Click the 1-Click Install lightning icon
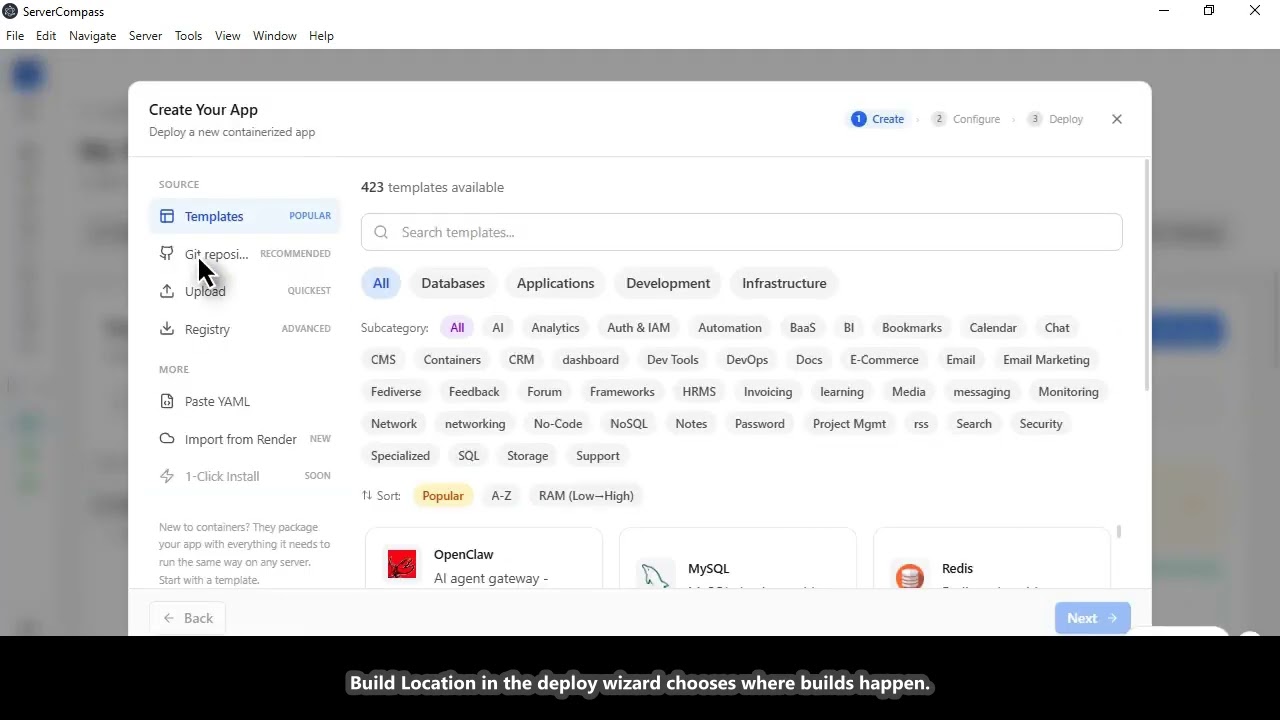Viewport: 1280px width, 720px height. (166, 476)
